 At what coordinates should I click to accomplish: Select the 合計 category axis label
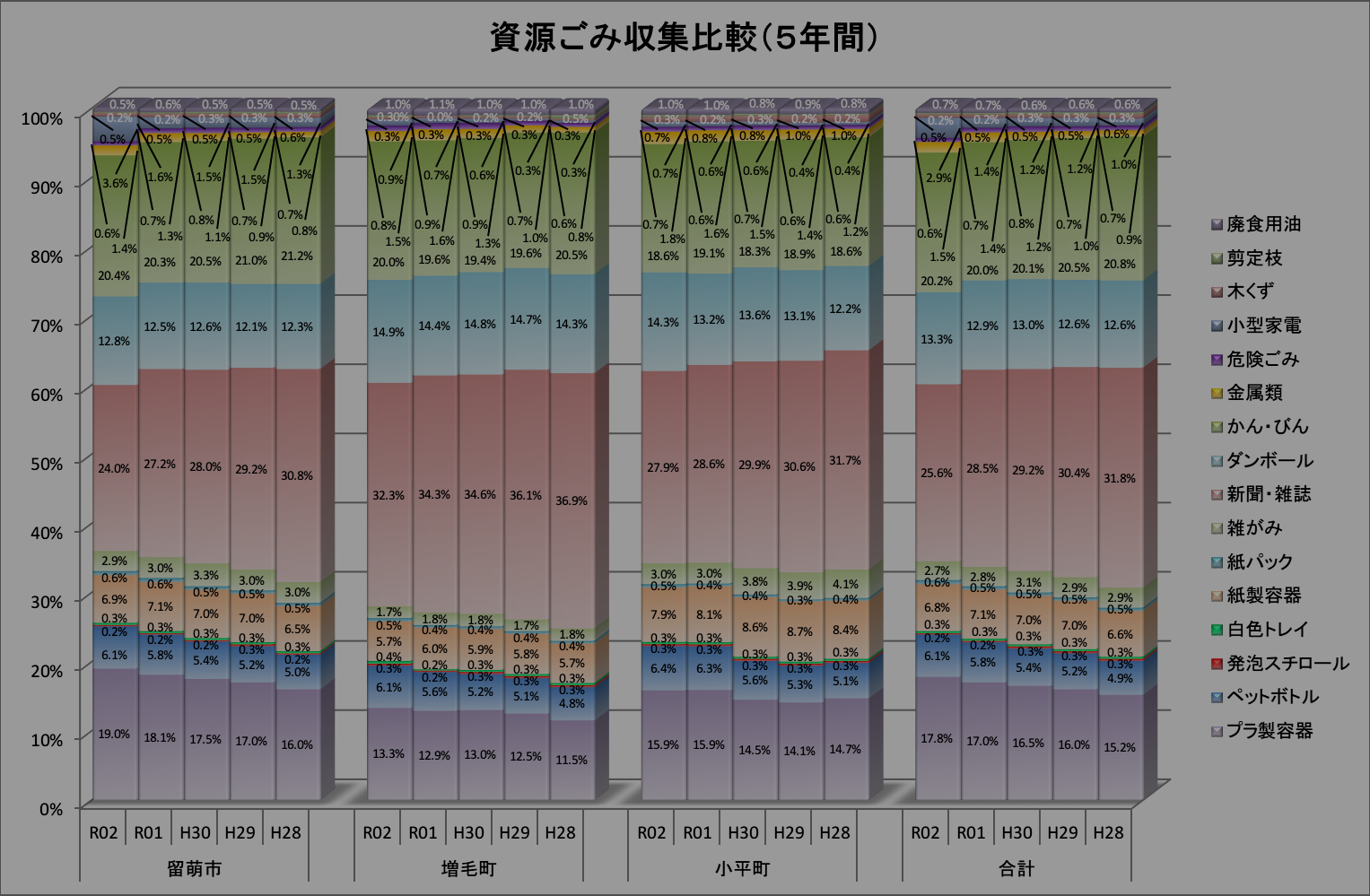pos(1017,868)
